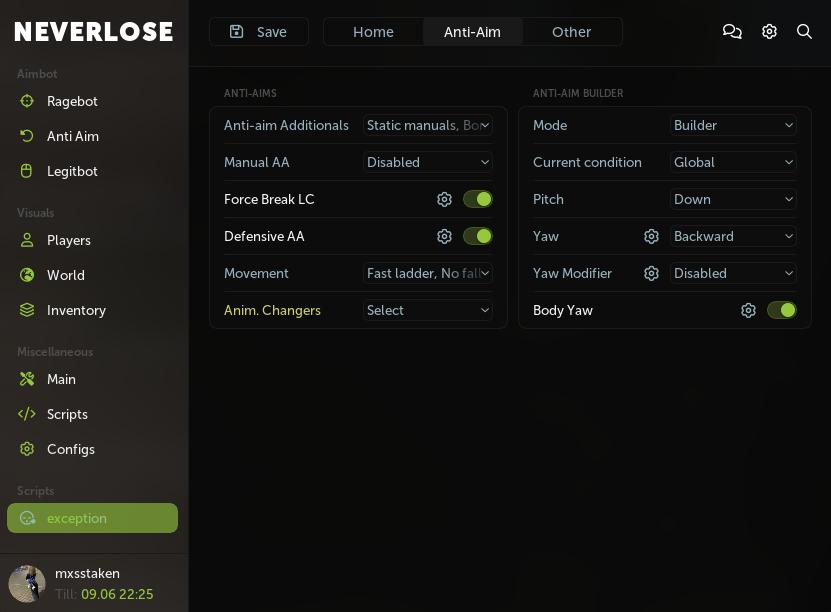Click the search magnifier icon
This screenshot has height=612, width=831.
(x=804, y=32)
